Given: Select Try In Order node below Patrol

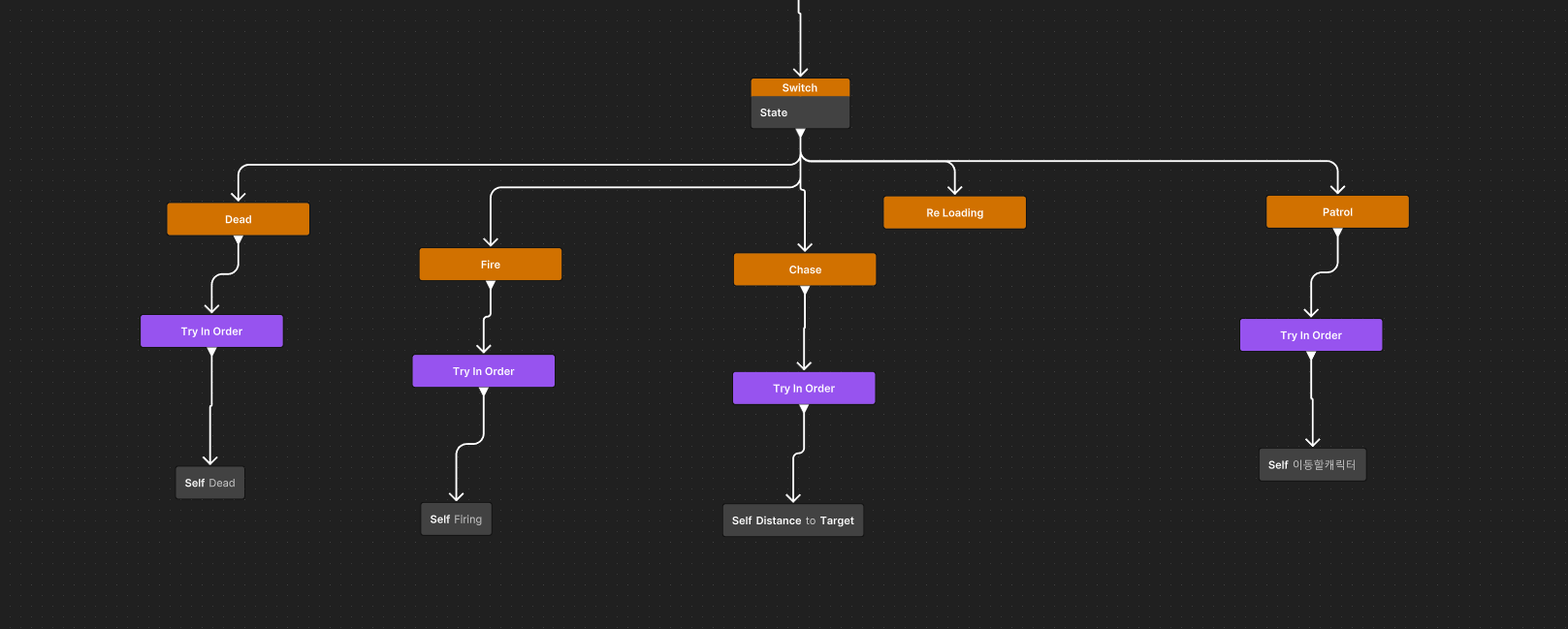Looking at the screenshot, I should point(1310,335).
